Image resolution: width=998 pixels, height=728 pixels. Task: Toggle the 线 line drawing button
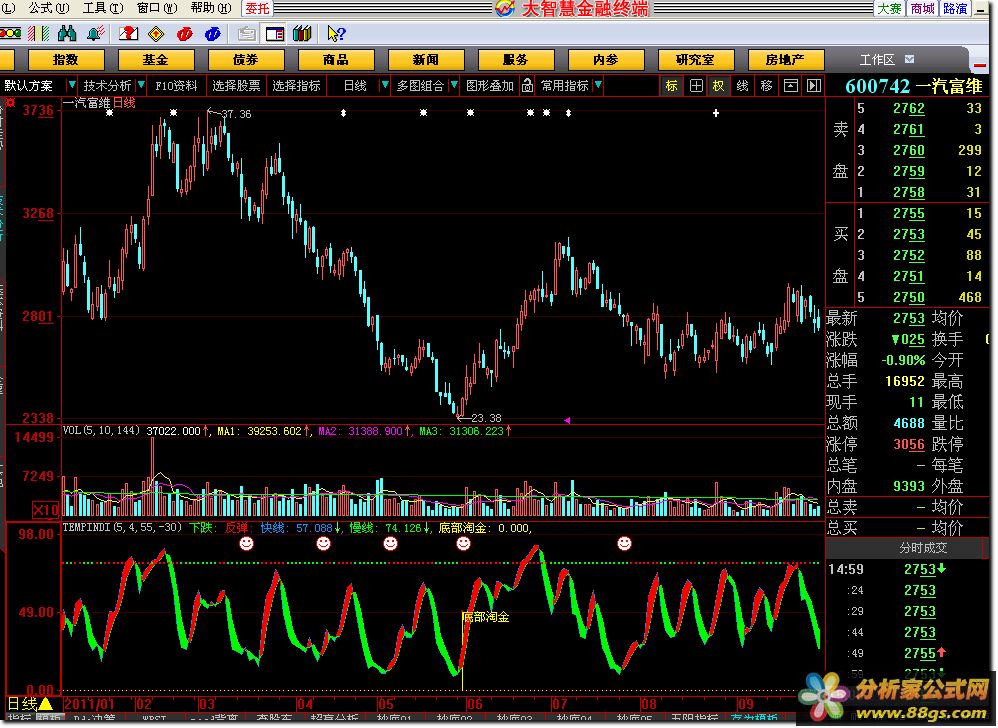tap(743, 85)
